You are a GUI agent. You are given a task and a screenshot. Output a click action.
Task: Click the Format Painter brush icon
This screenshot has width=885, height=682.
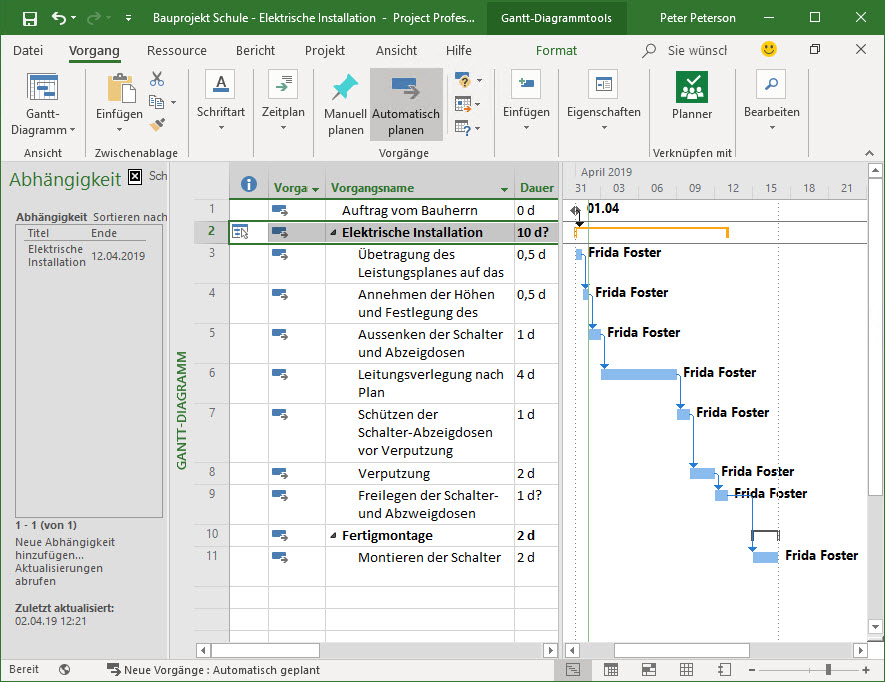pyautogui.click(x=157, y=124)
